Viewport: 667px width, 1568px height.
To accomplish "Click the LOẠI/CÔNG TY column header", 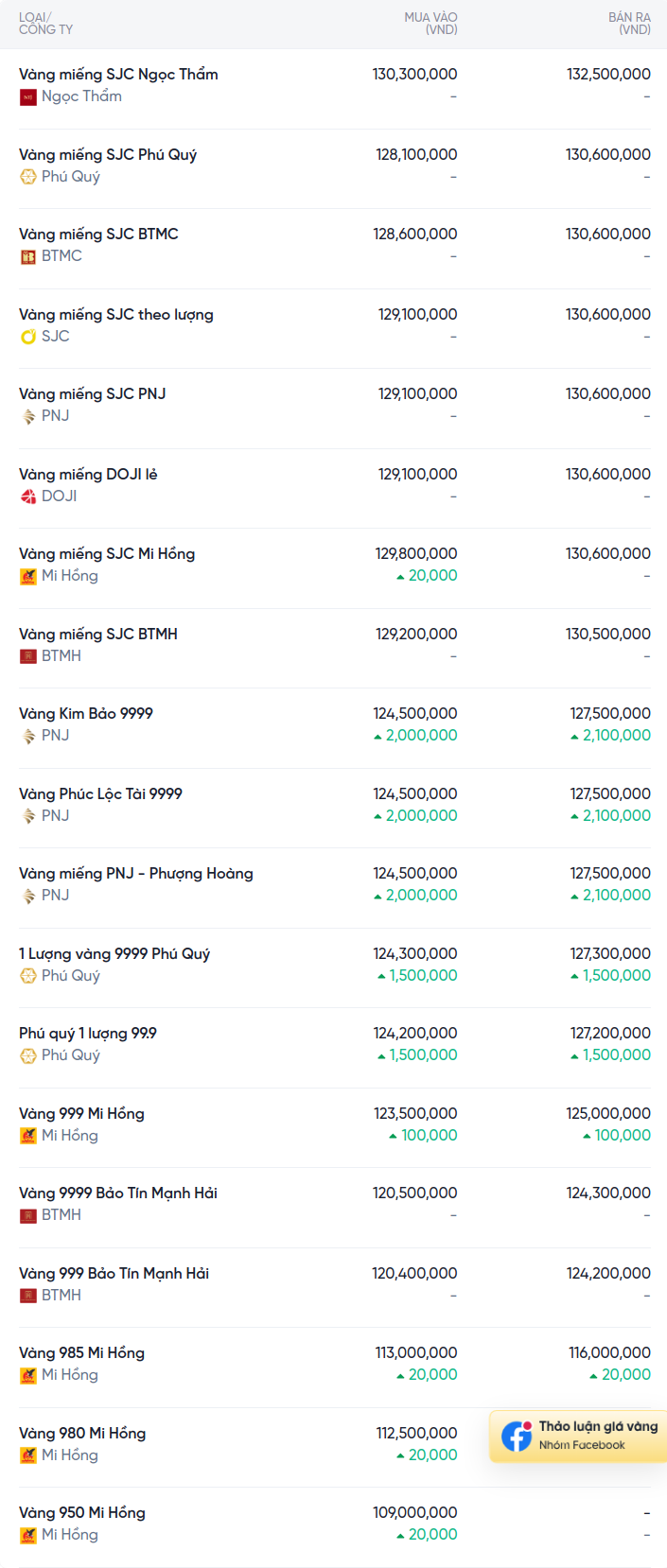I will (45, 24).
